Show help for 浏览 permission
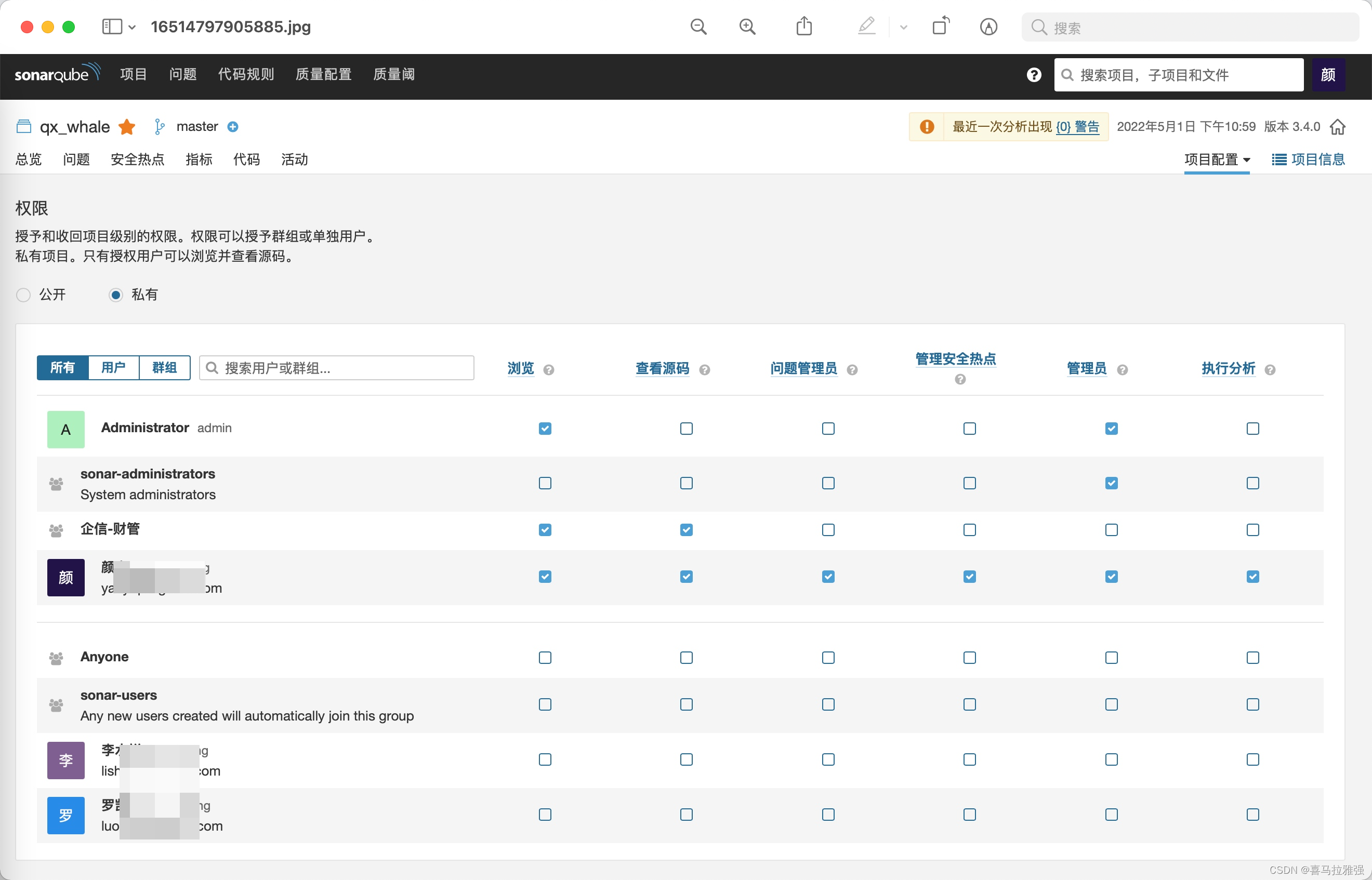1372x880 pixels. pos(548,370)
